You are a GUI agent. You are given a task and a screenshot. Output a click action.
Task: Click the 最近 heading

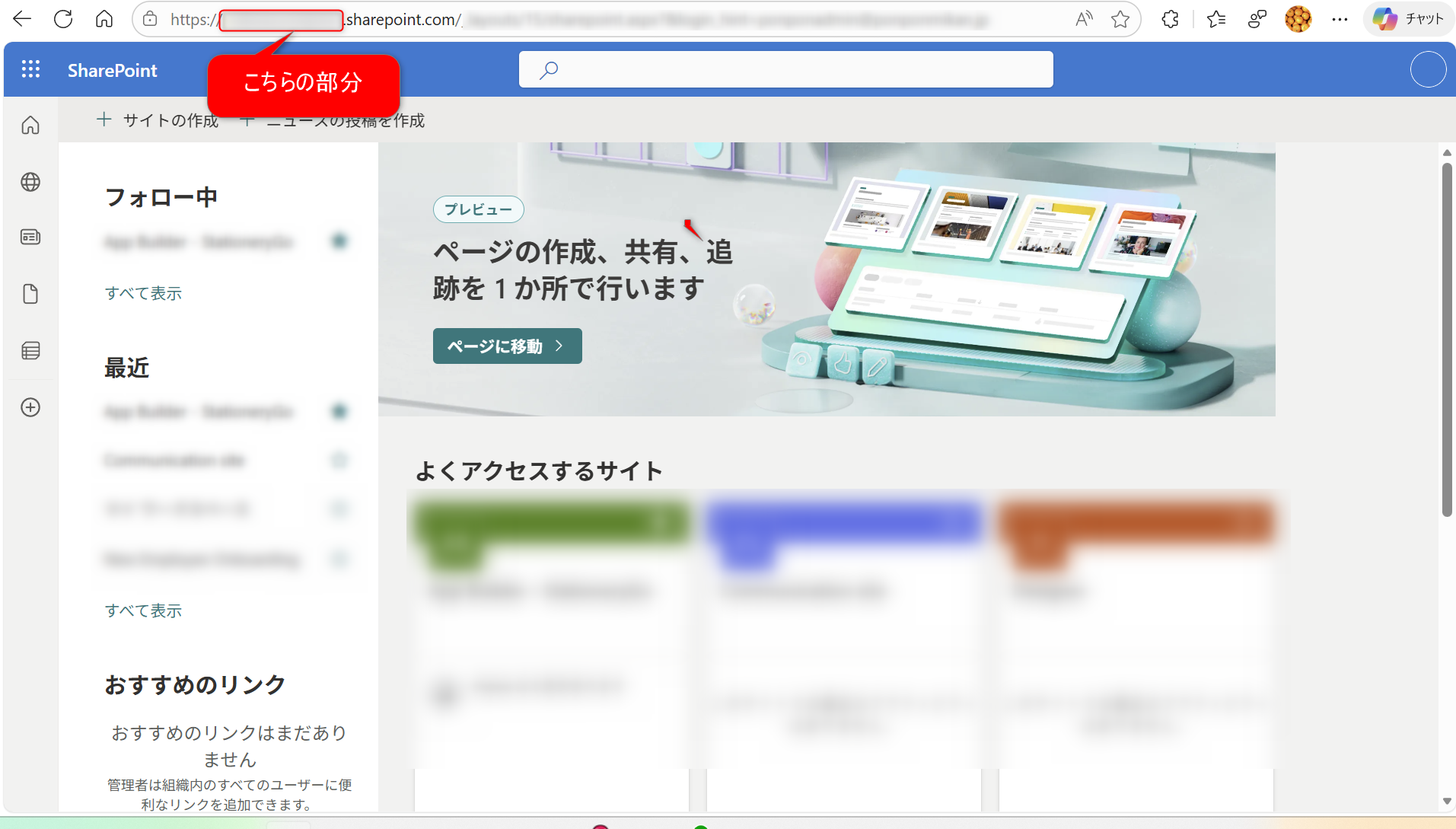[126, 368]
